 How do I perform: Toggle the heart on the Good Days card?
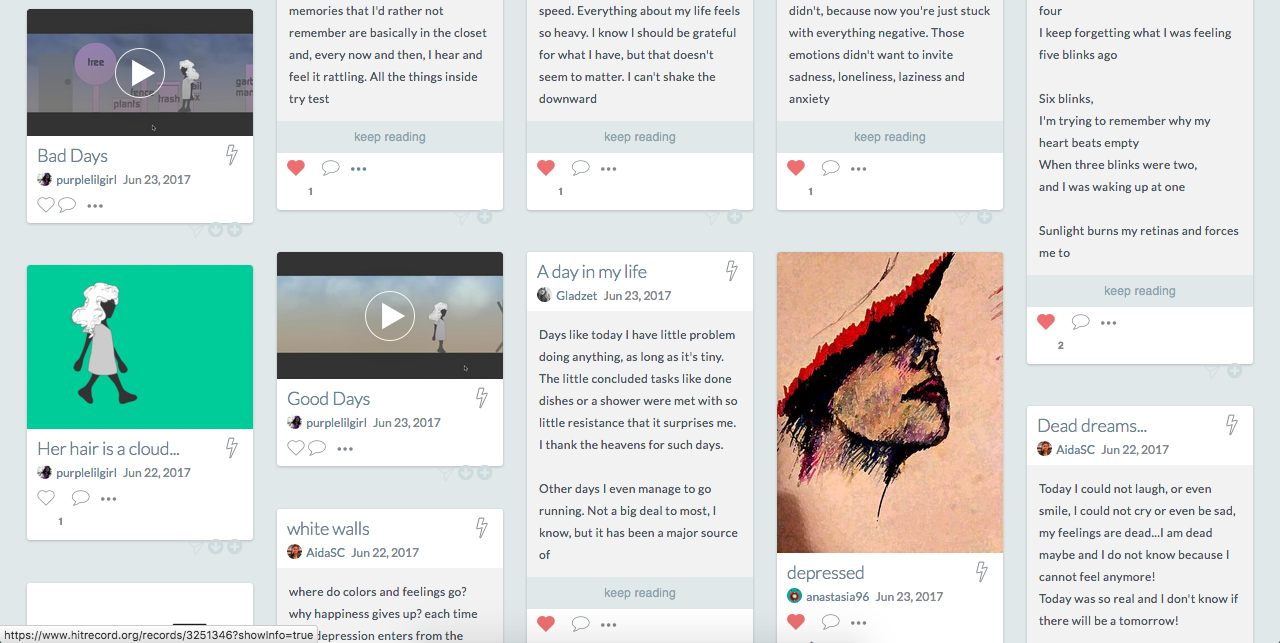(x=295, y=448)
